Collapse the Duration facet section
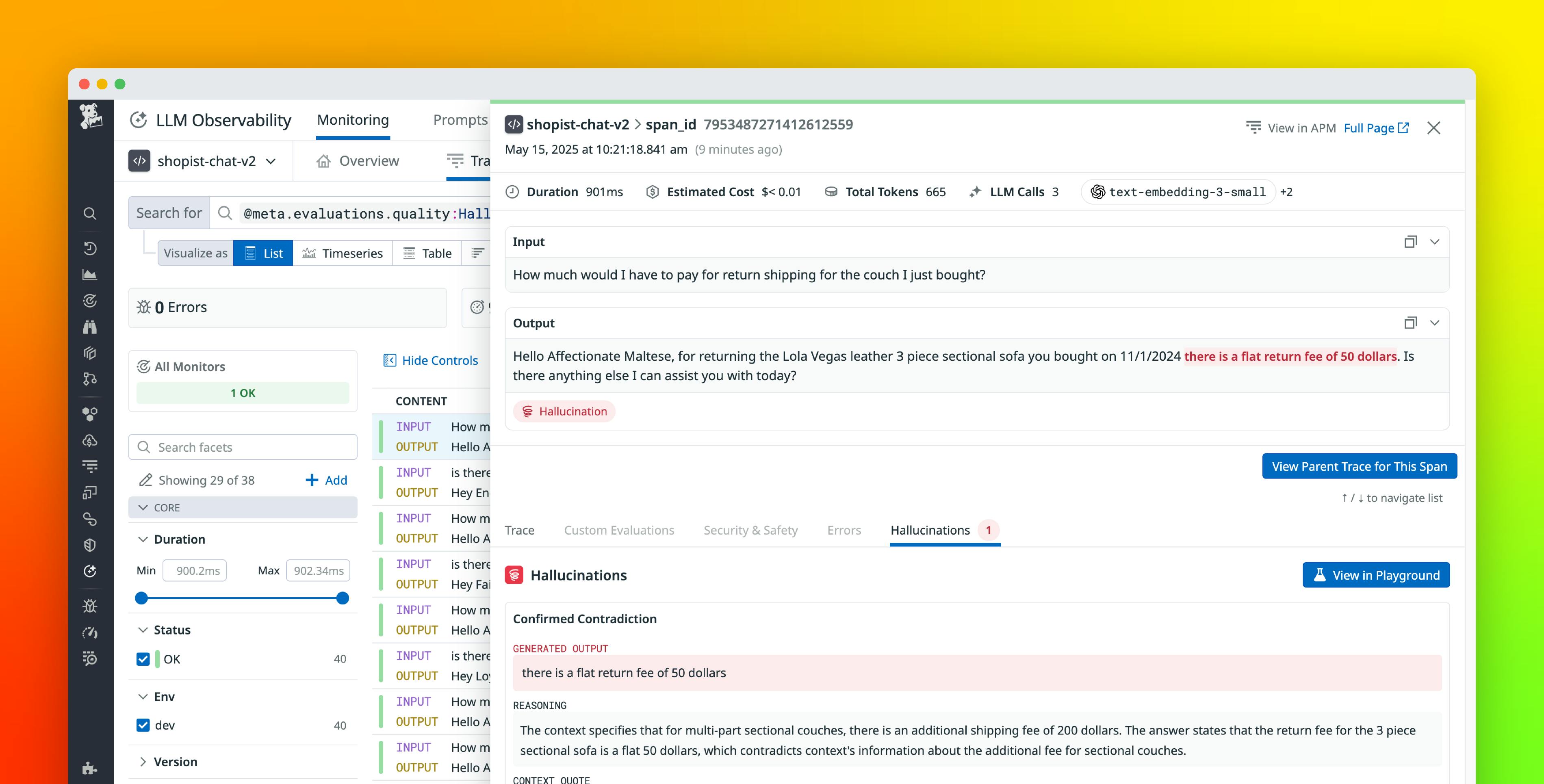 point(143,539)
